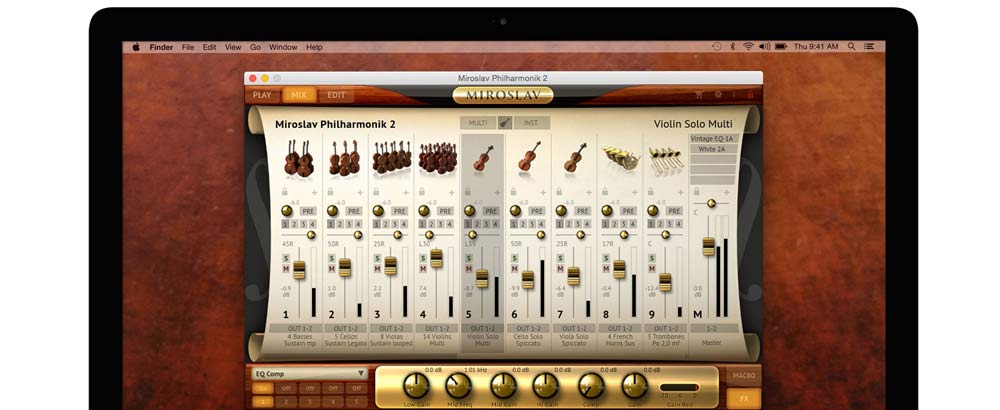Open the File menu
The image size is (1000, 410).
(188, 47)
